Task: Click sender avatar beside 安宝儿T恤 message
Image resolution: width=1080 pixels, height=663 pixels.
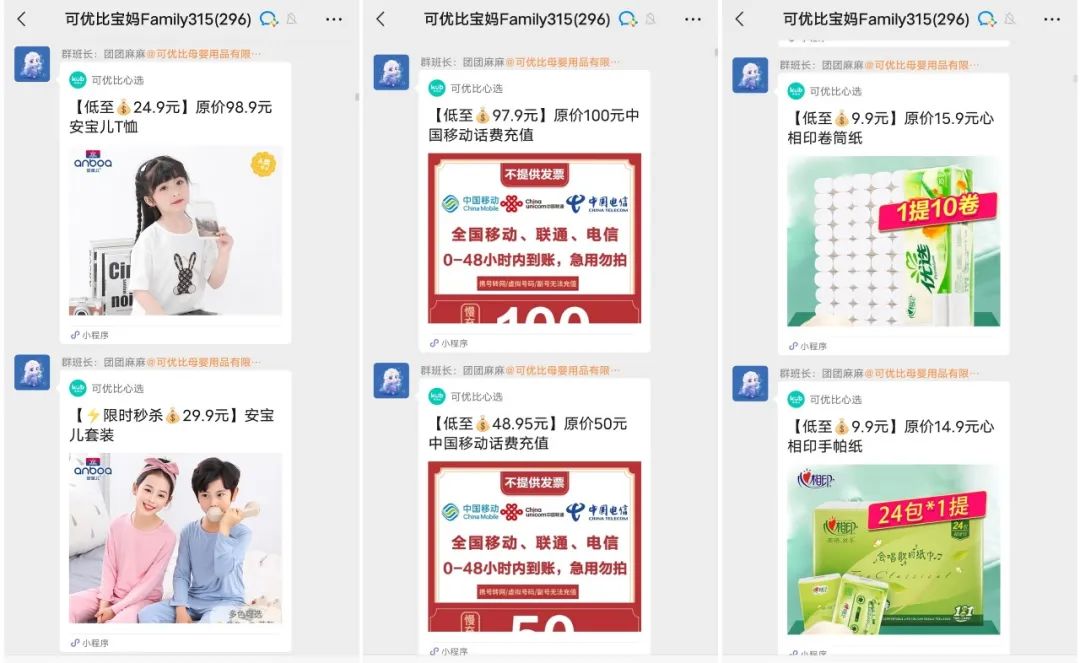Action: [x=32, y=64]
